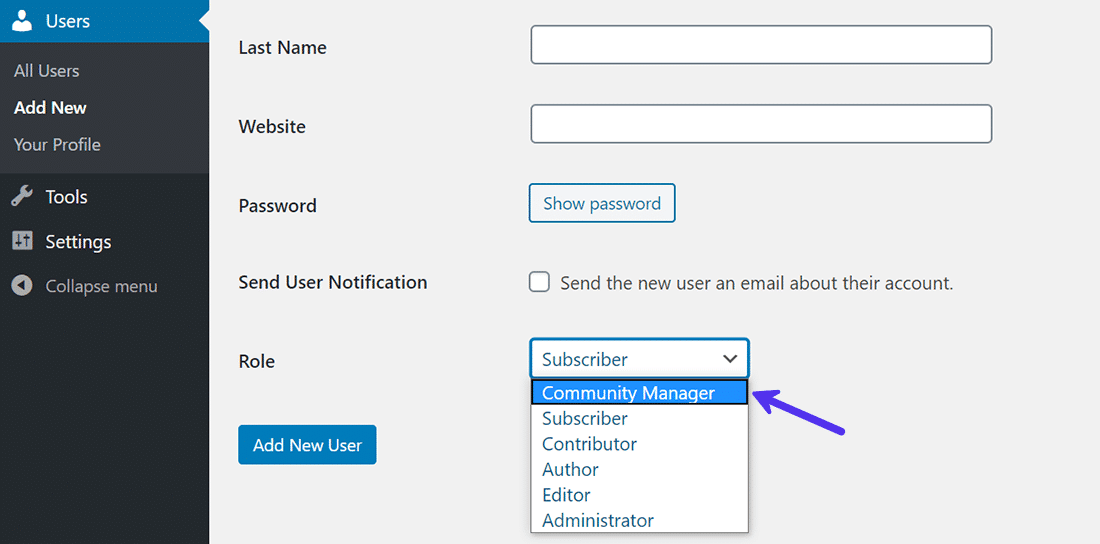Choose the Editor role option
Viewport: 1100px width, 544px height.
click(x=566, y=495)
